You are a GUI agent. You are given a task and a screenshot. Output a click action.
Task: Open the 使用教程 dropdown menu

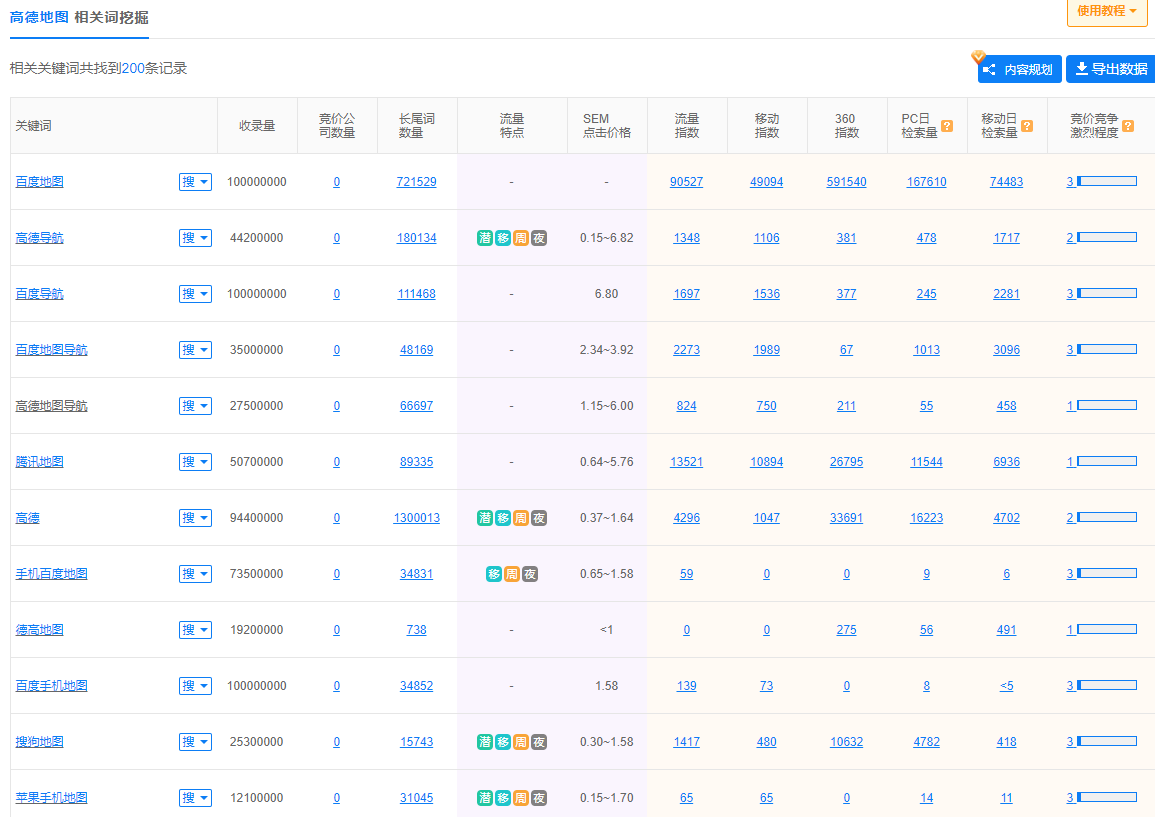1107,11
